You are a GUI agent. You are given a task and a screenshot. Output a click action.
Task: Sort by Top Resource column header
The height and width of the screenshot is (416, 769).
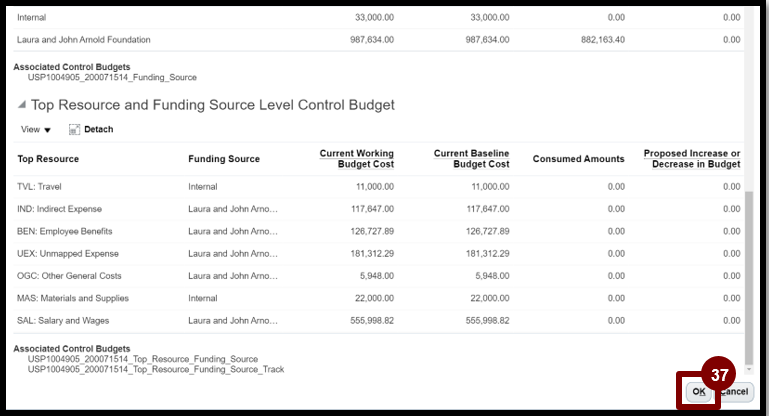[48, 159]
